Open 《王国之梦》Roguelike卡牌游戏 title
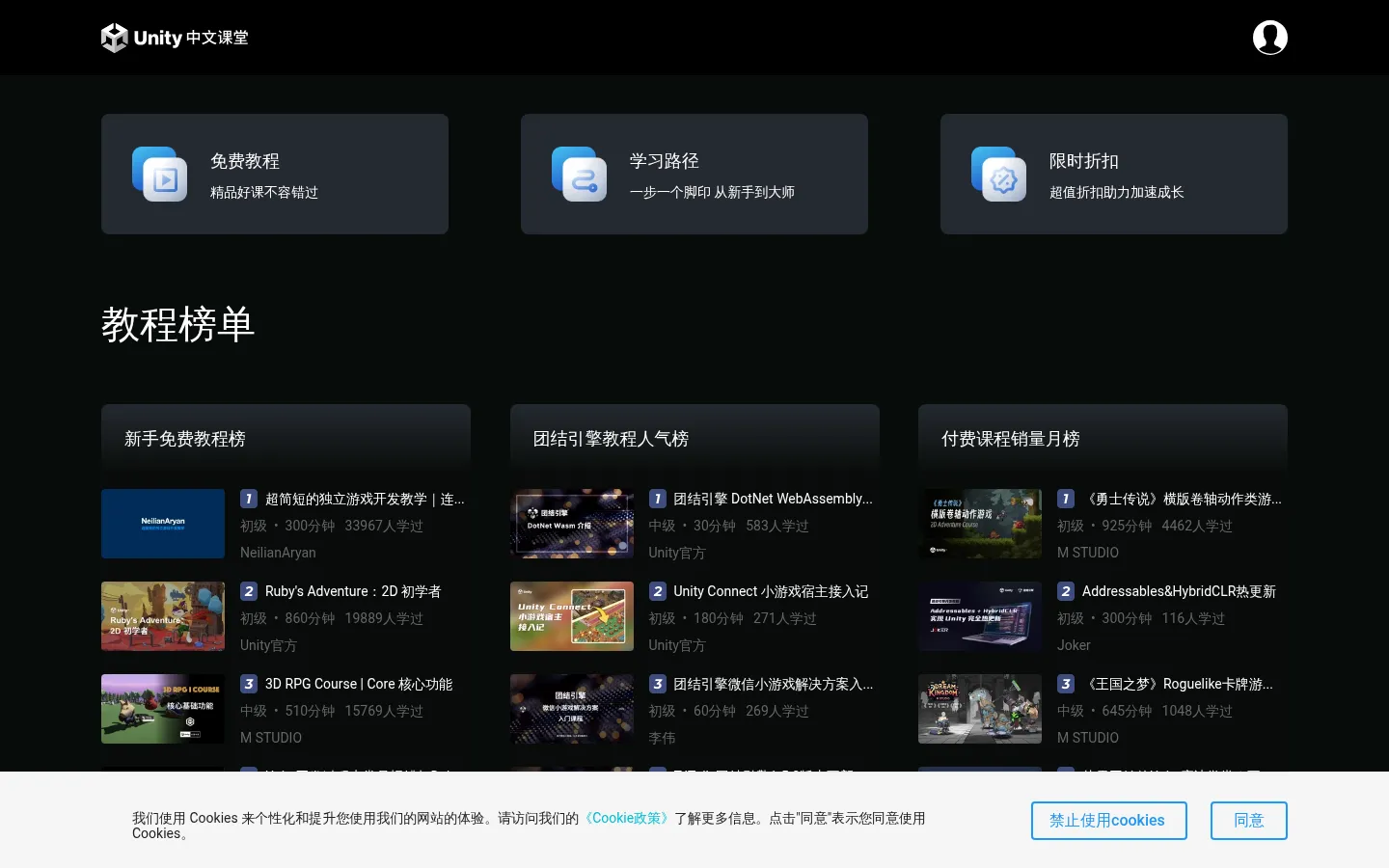This screenshot has width=1389, height=868. pos(1178,684)
